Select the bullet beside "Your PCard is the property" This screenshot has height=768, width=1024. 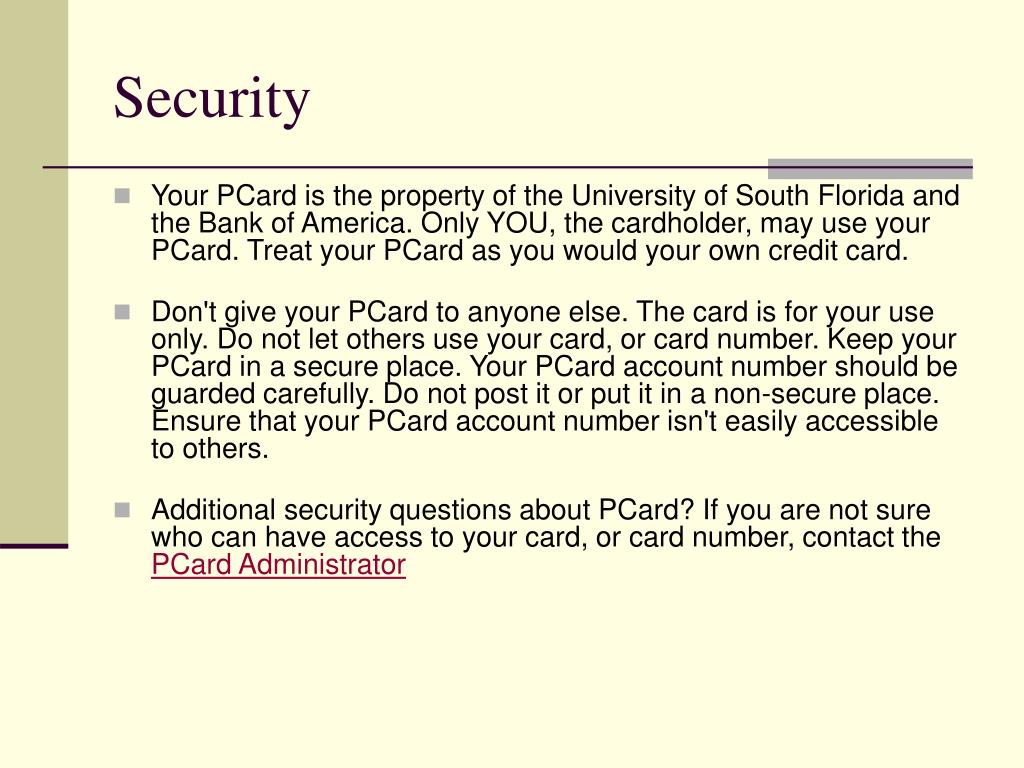coord(122,196)
